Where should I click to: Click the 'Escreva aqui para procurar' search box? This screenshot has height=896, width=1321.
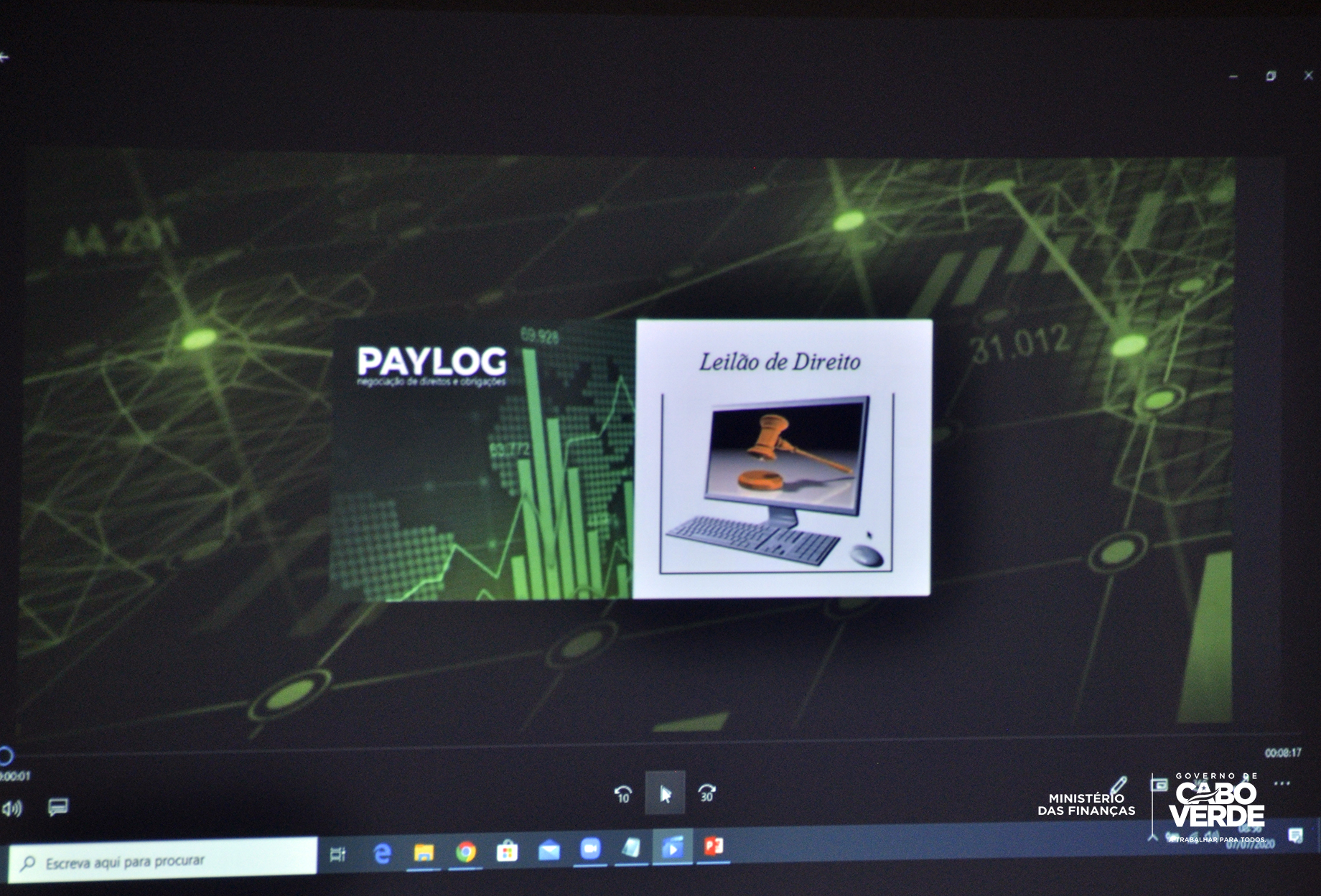(165, 860)
